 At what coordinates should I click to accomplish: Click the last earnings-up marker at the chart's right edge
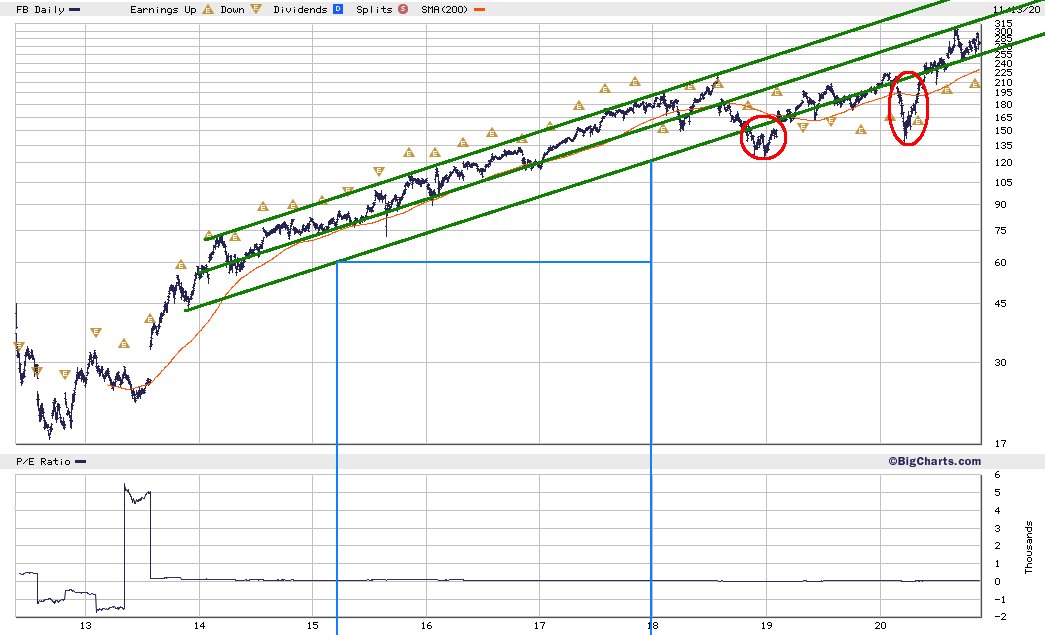(974, 83)
